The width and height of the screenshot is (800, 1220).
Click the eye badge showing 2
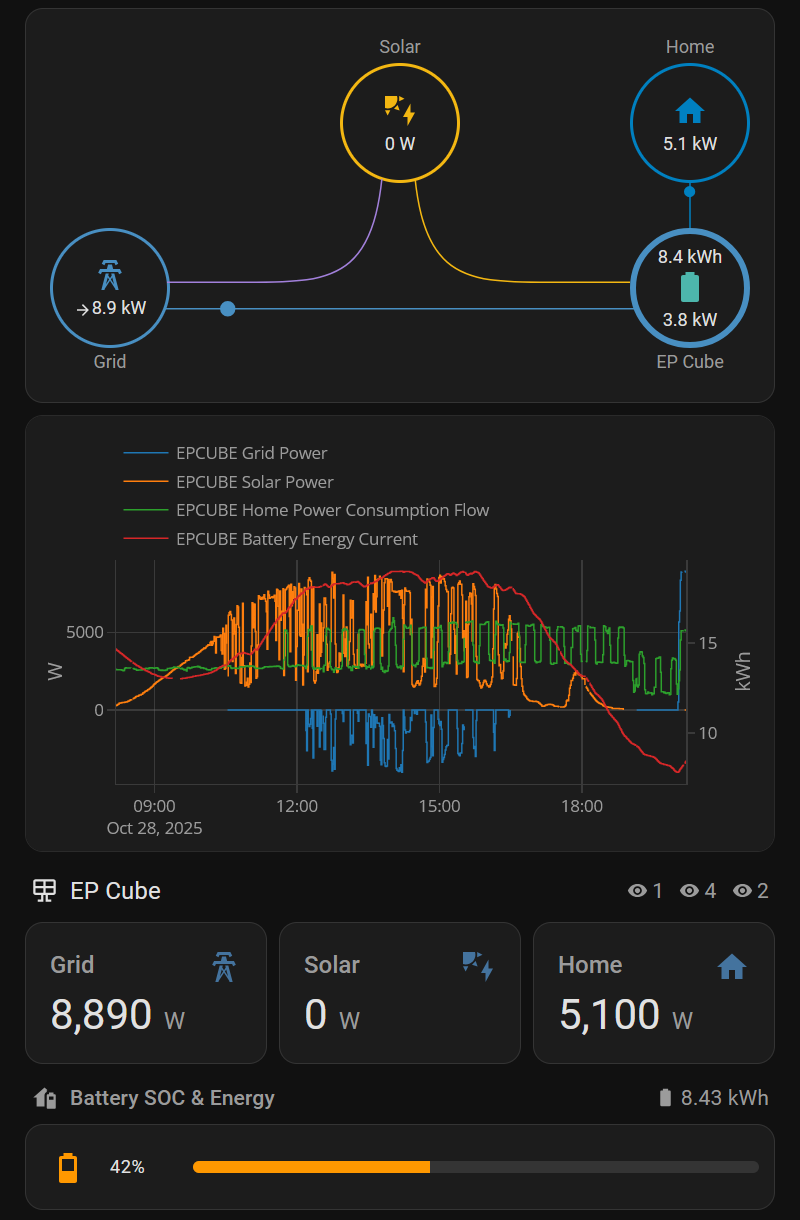point(751,891)
